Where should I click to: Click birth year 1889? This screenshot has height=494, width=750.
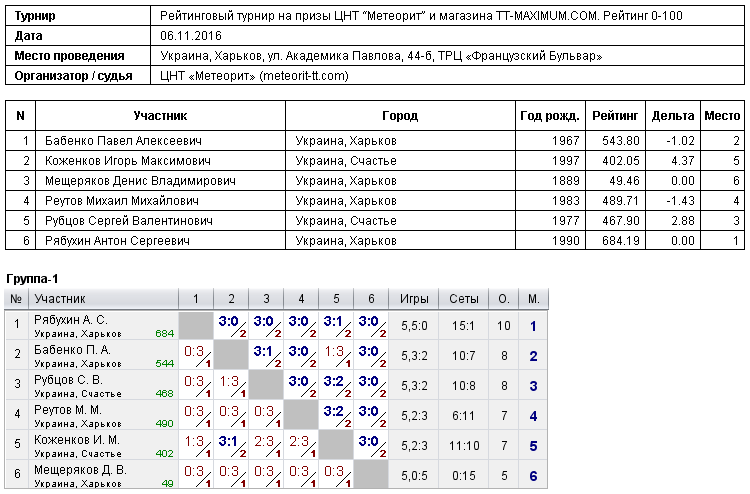tap(565, 181)
